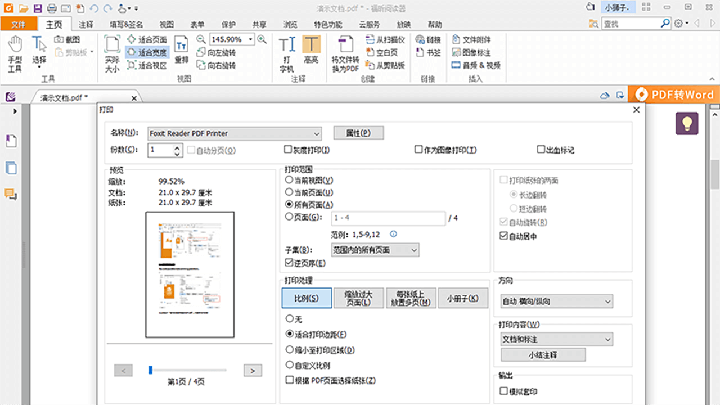
Task: Click the save icon in quick toolbar
Action: pos(38,8)
